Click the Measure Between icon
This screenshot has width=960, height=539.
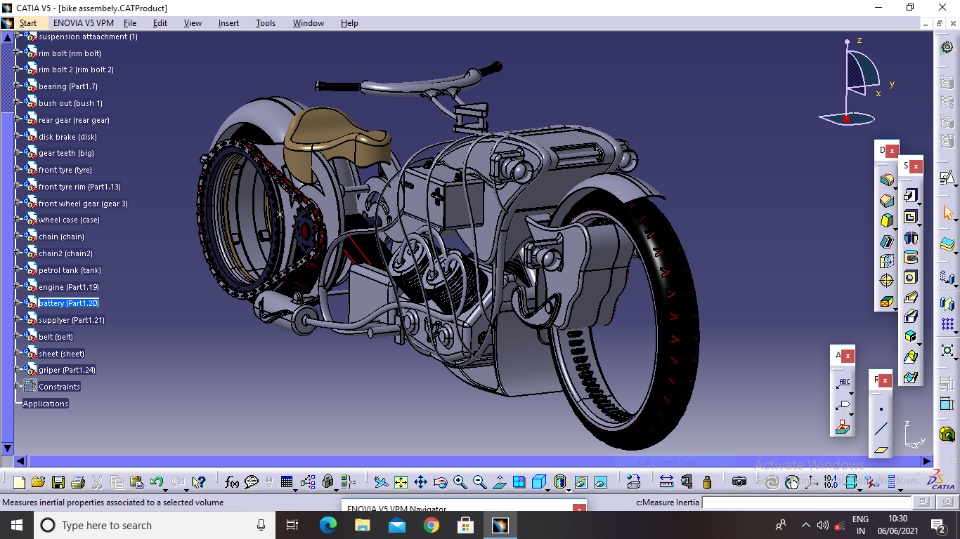(666, 482)
